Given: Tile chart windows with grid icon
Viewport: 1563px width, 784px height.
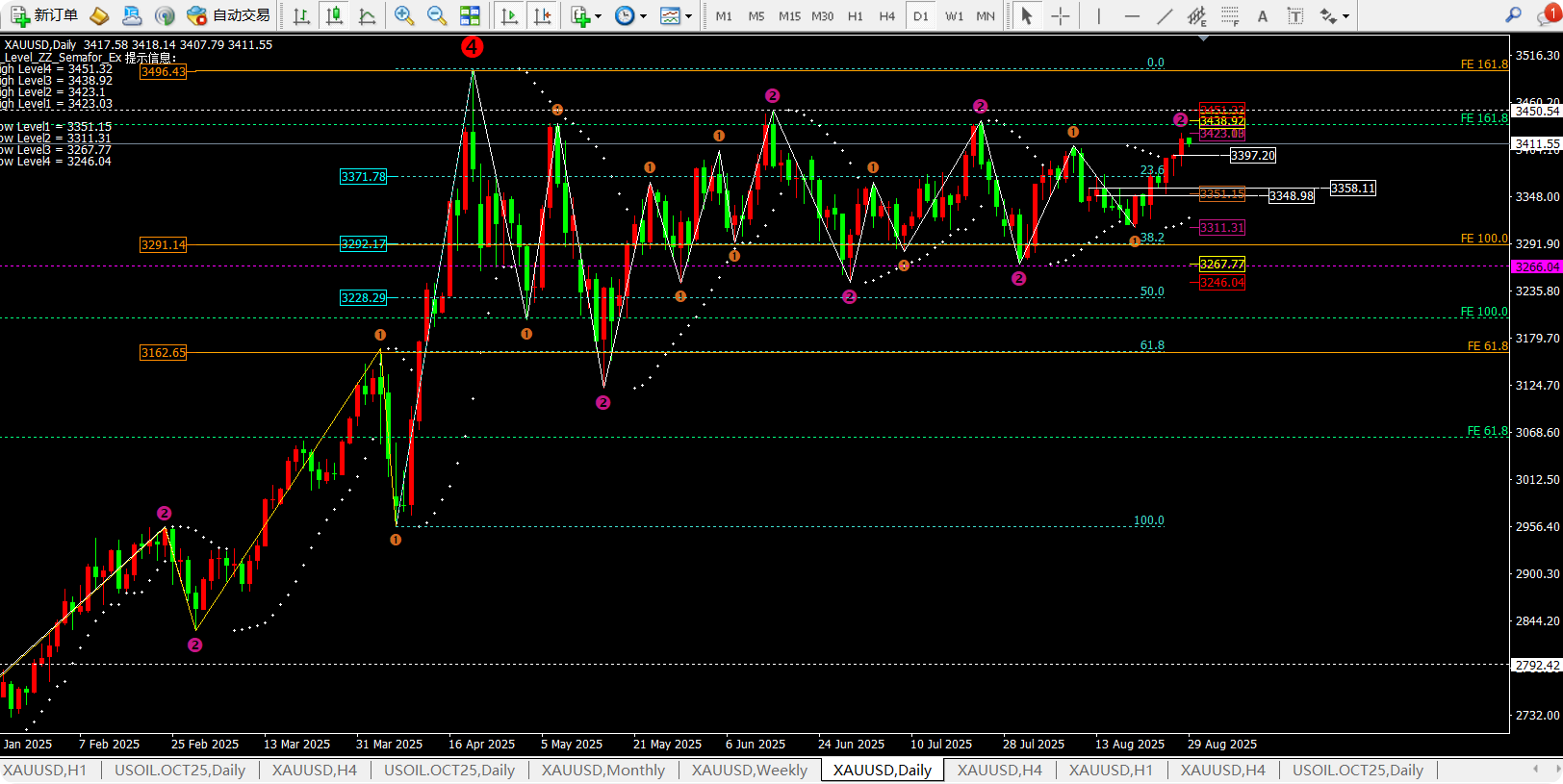Looking at the screenshot, I should tap(470, 15).
